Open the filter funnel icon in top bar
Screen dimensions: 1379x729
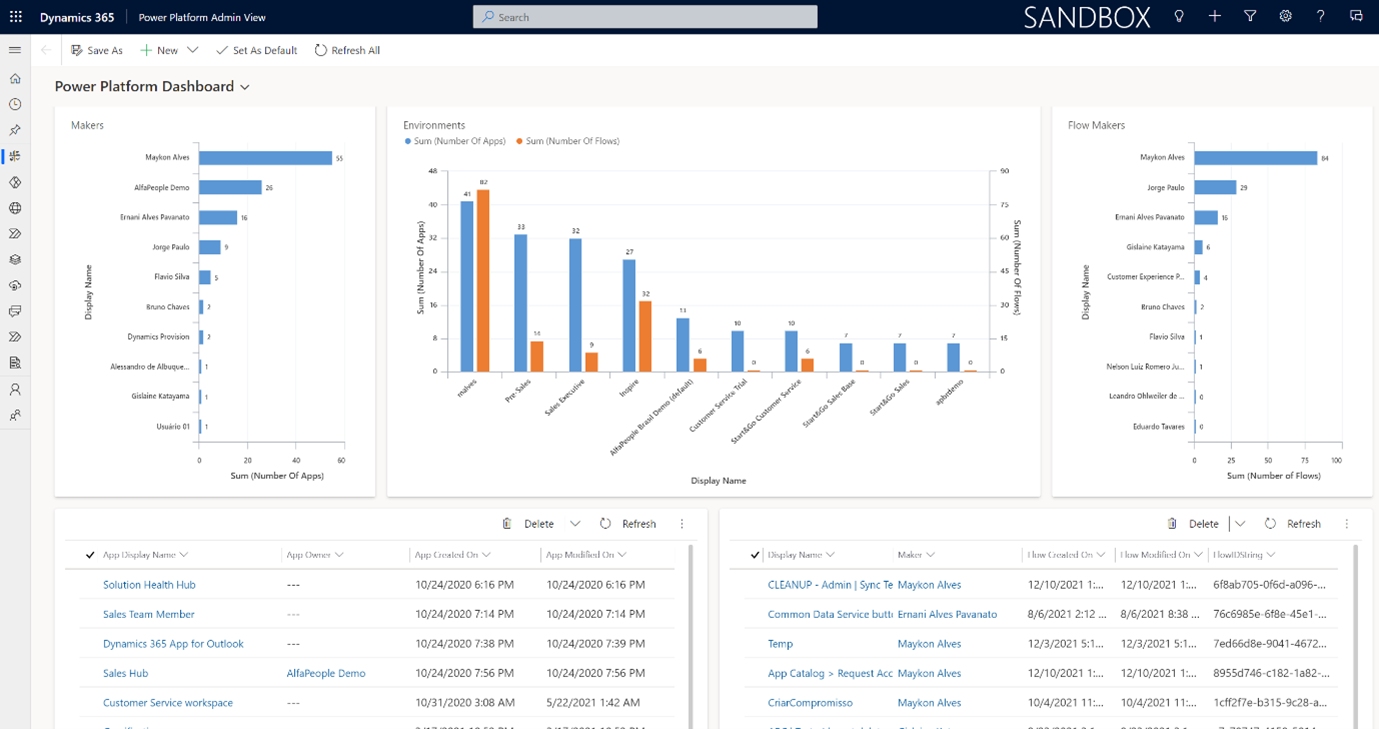(x=1250, y=16)
